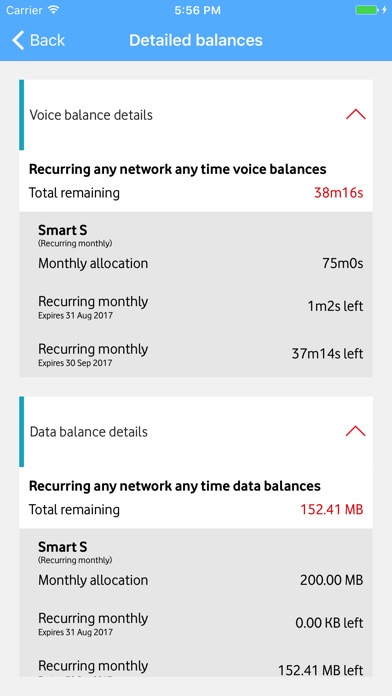Image resolution: width=392 pixels, height=696 pixels.
Task: Collapse the Voice balance details chevron
Action: click(x=356, y=115)
